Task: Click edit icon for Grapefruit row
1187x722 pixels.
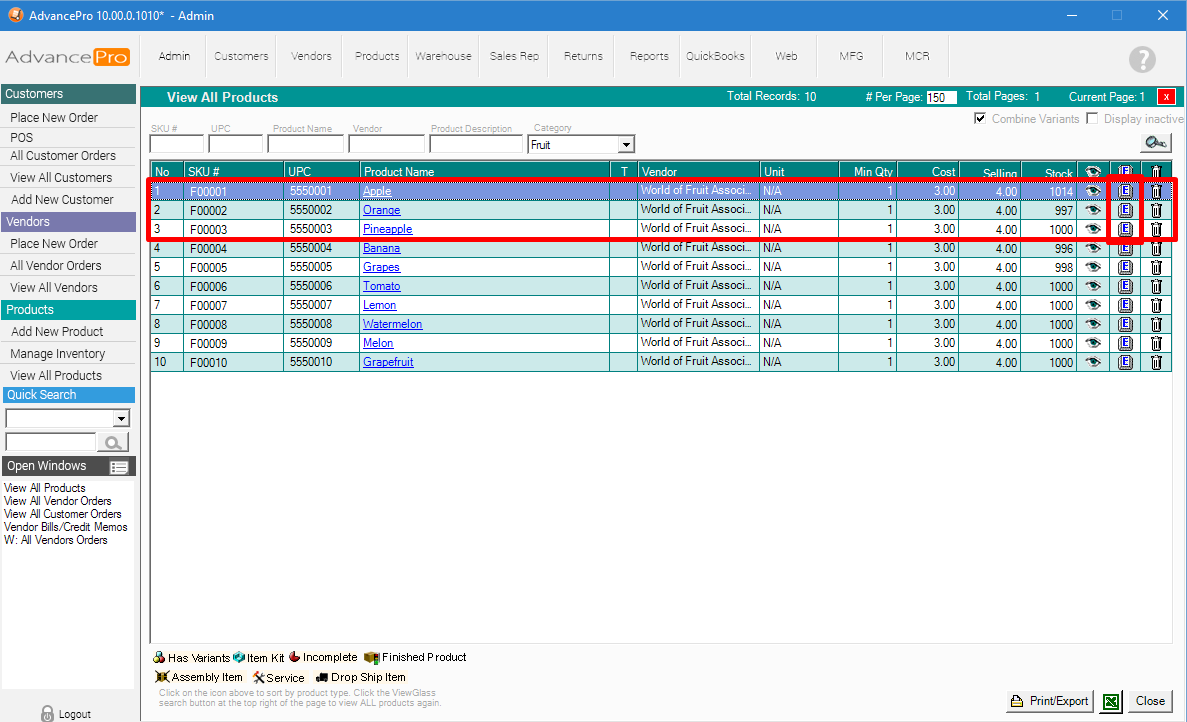Action: click(x=1125, y=362)
